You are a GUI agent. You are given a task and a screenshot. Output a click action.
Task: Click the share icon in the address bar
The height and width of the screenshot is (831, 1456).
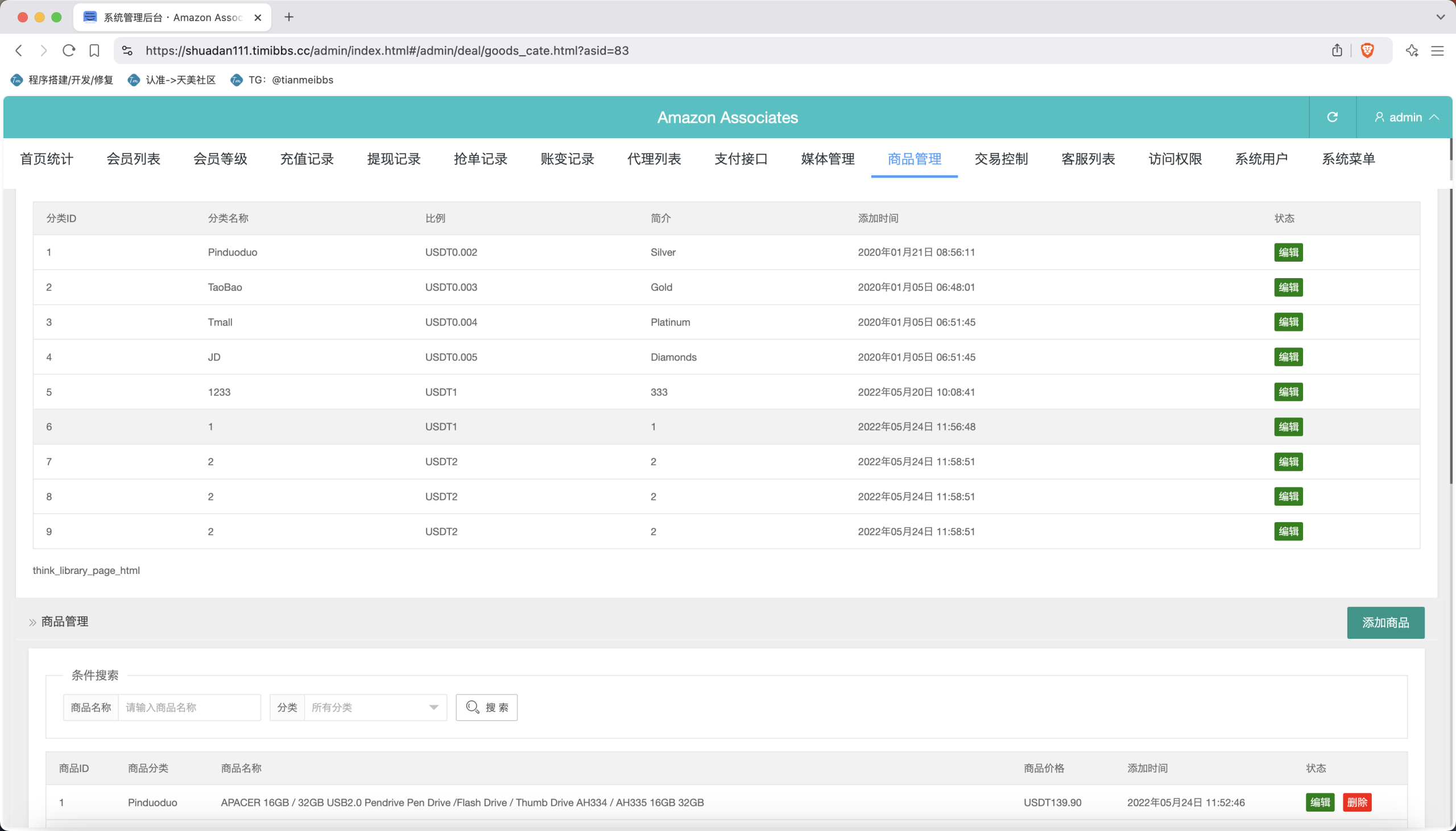pyautogui.click(x=1337, y=51)
